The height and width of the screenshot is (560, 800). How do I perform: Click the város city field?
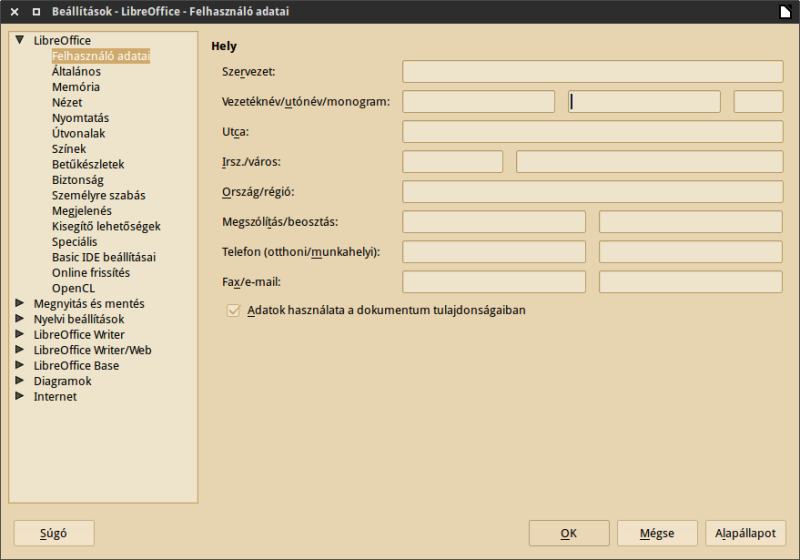[x=649, y=162]
